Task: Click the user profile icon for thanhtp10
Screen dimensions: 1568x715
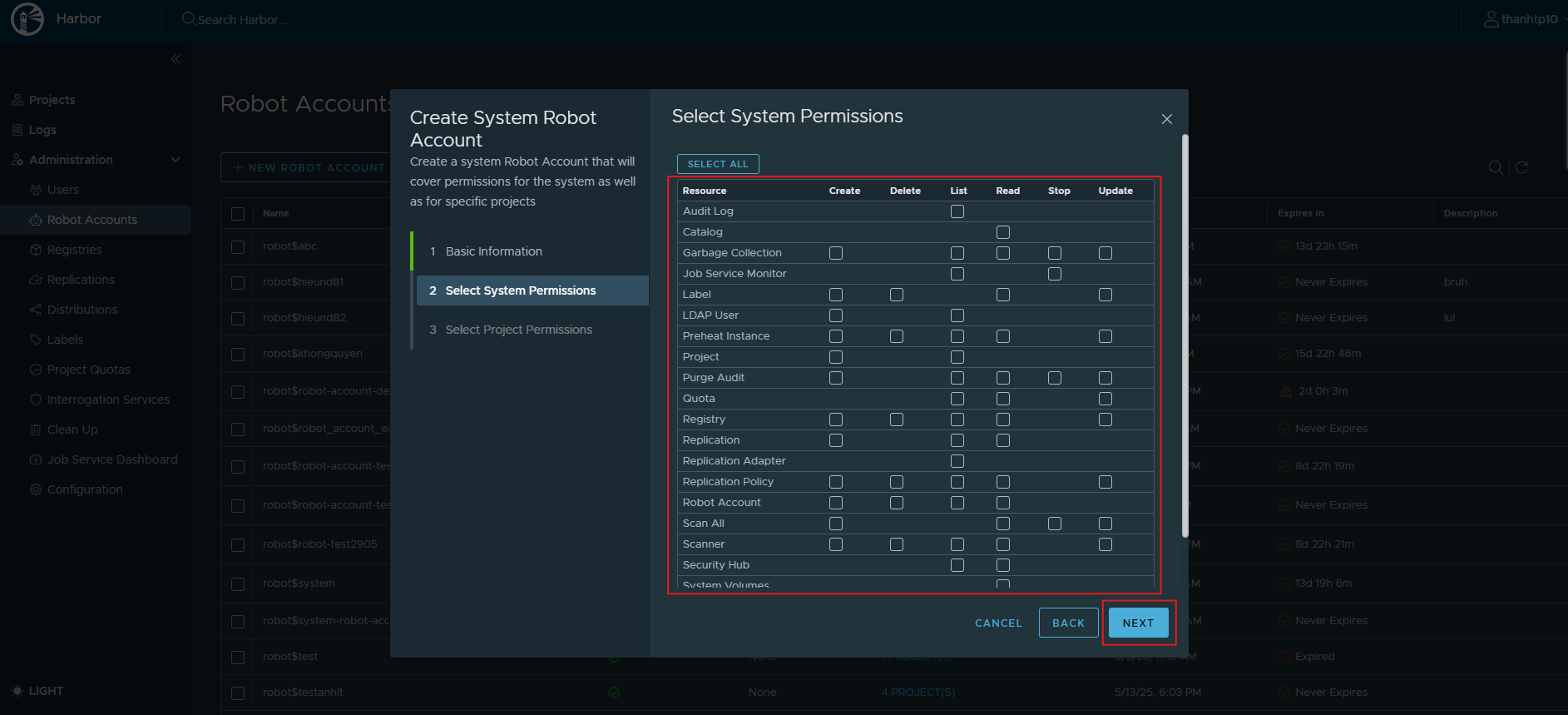Action: click(x=1491, y=19)
